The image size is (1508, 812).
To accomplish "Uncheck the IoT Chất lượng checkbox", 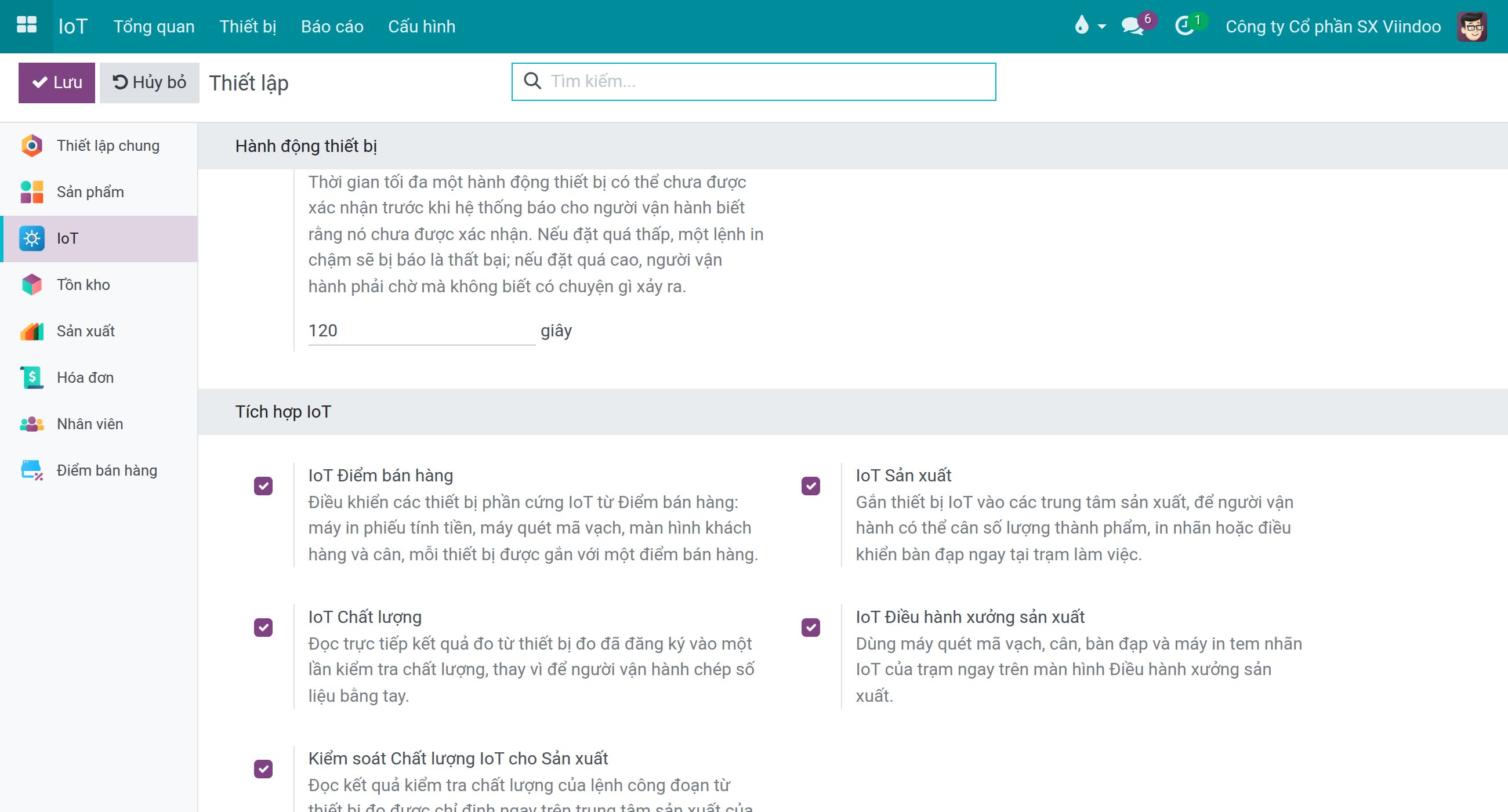I will 263,628.
